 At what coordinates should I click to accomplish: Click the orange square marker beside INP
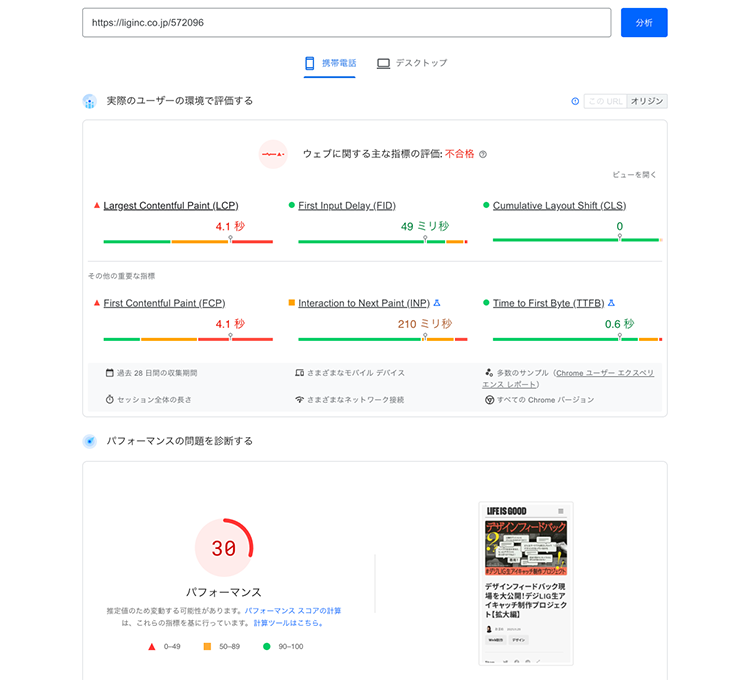[291, 303]
